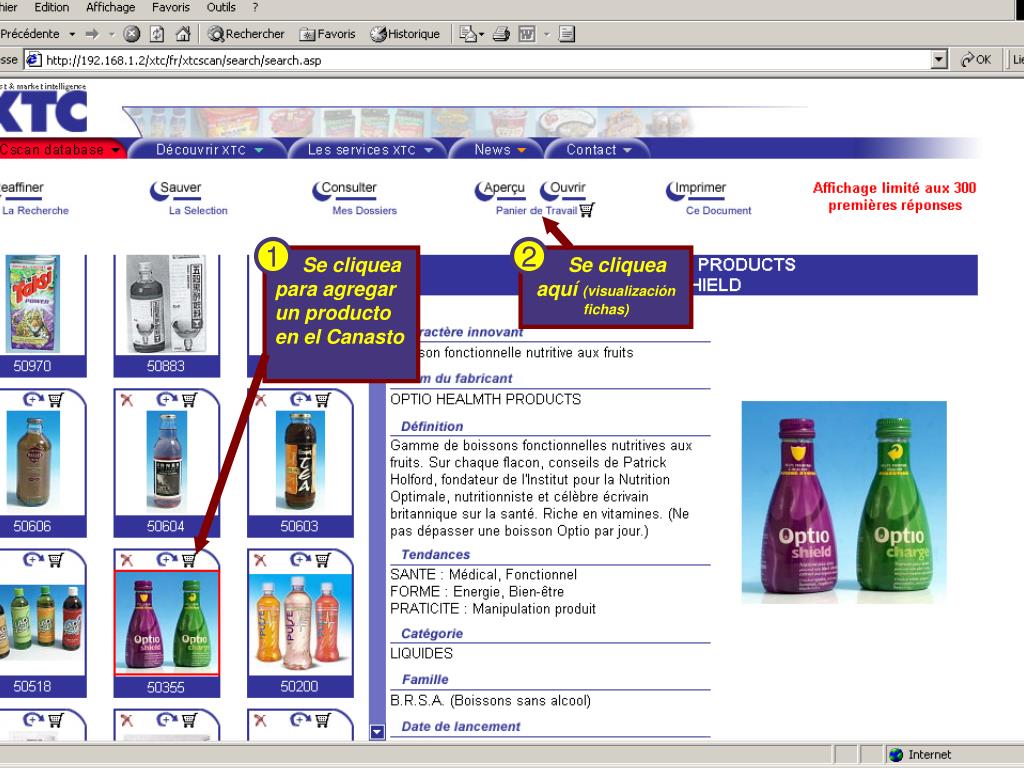Click the Imprimer Ce Document link
The height and width of the screenshot is (768, 1024).
709,198
